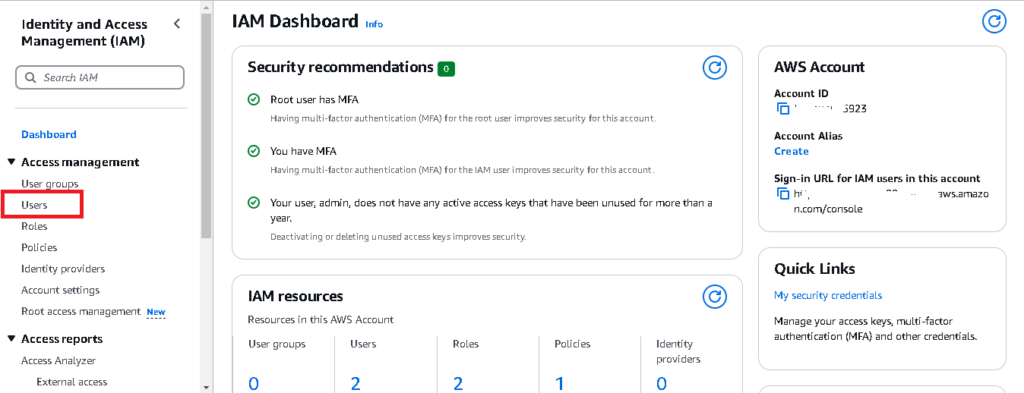Click the dashboard refresh icon at top right

click(994, 22)
